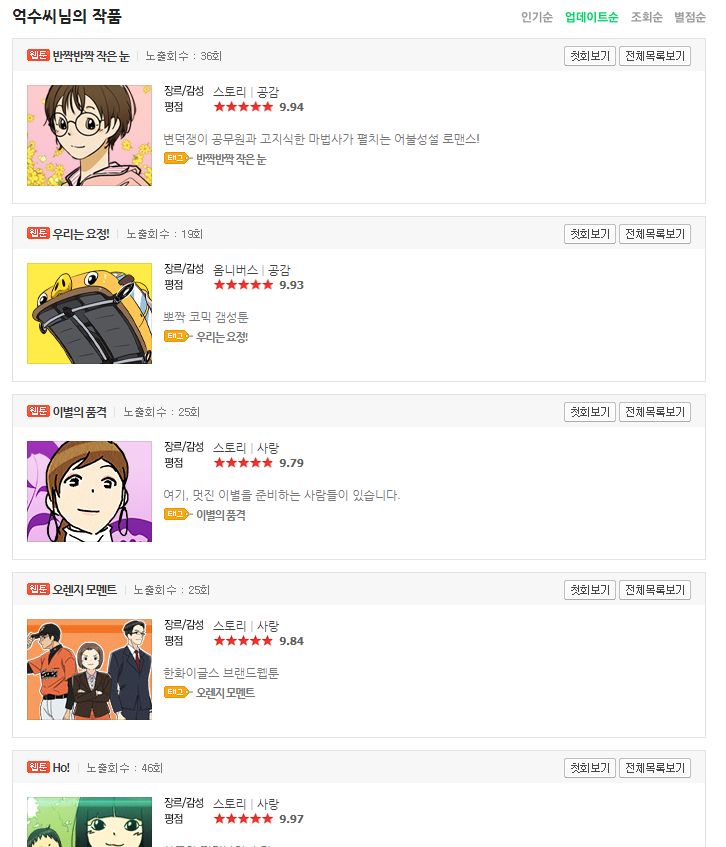Open the 반짝반짝 작은 눈 cover thumbnail
The width and height of the screenshot is (726, 847).
click(89, 136)
